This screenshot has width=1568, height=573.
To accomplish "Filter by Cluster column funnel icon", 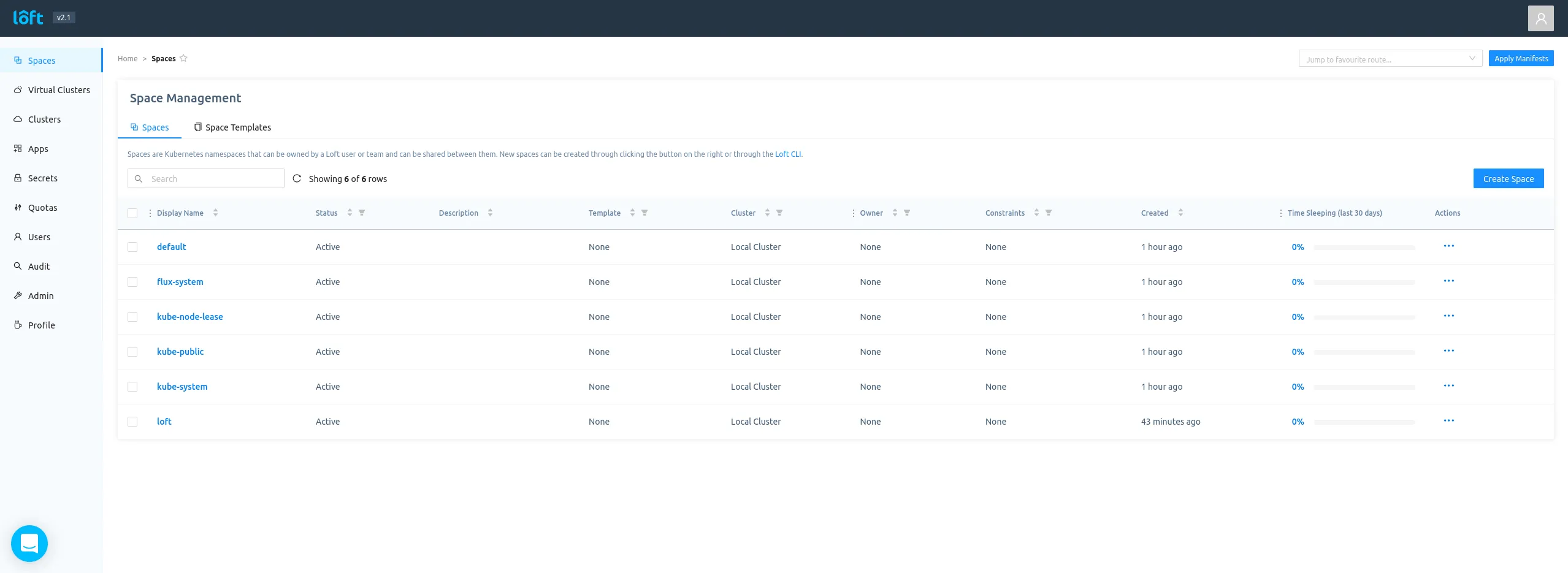I will tap(779, 213).
